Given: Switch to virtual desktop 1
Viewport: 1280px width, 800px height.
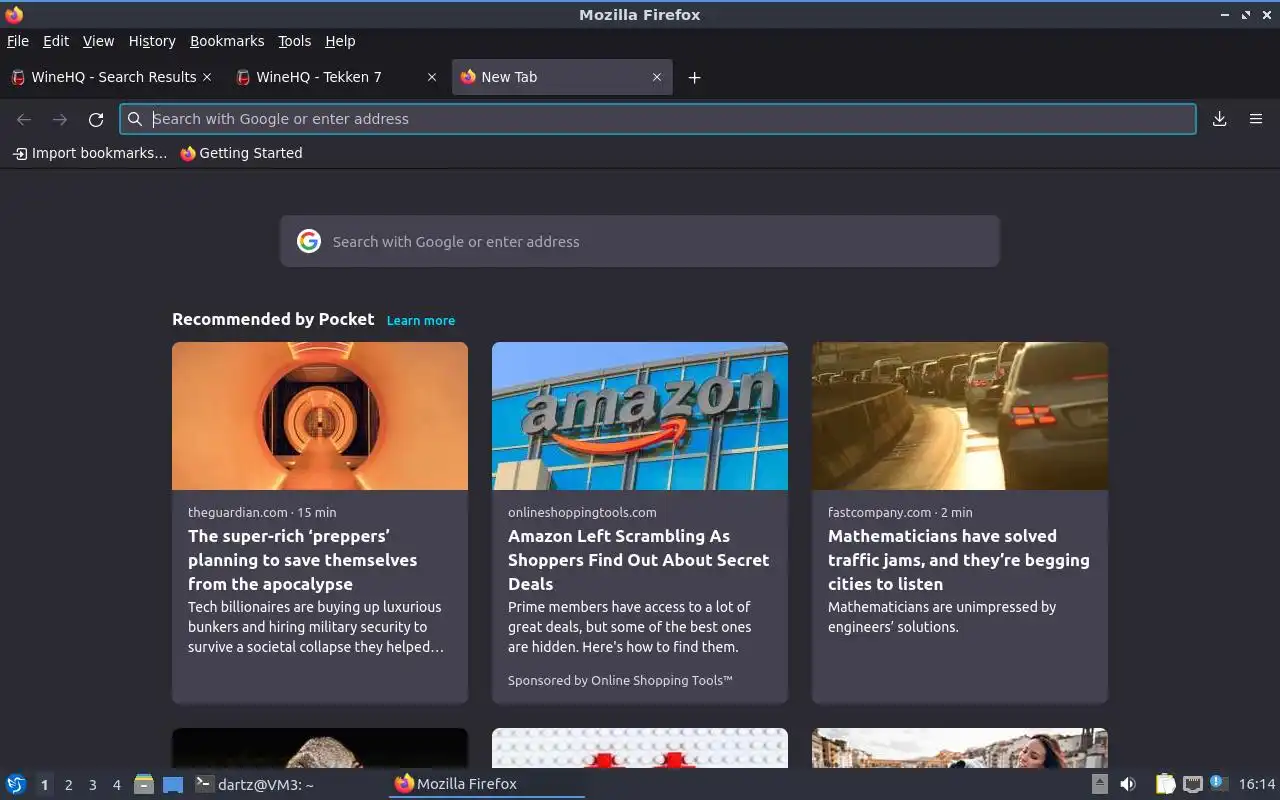Looking at the screenshot, I should [x=45, y=785].
